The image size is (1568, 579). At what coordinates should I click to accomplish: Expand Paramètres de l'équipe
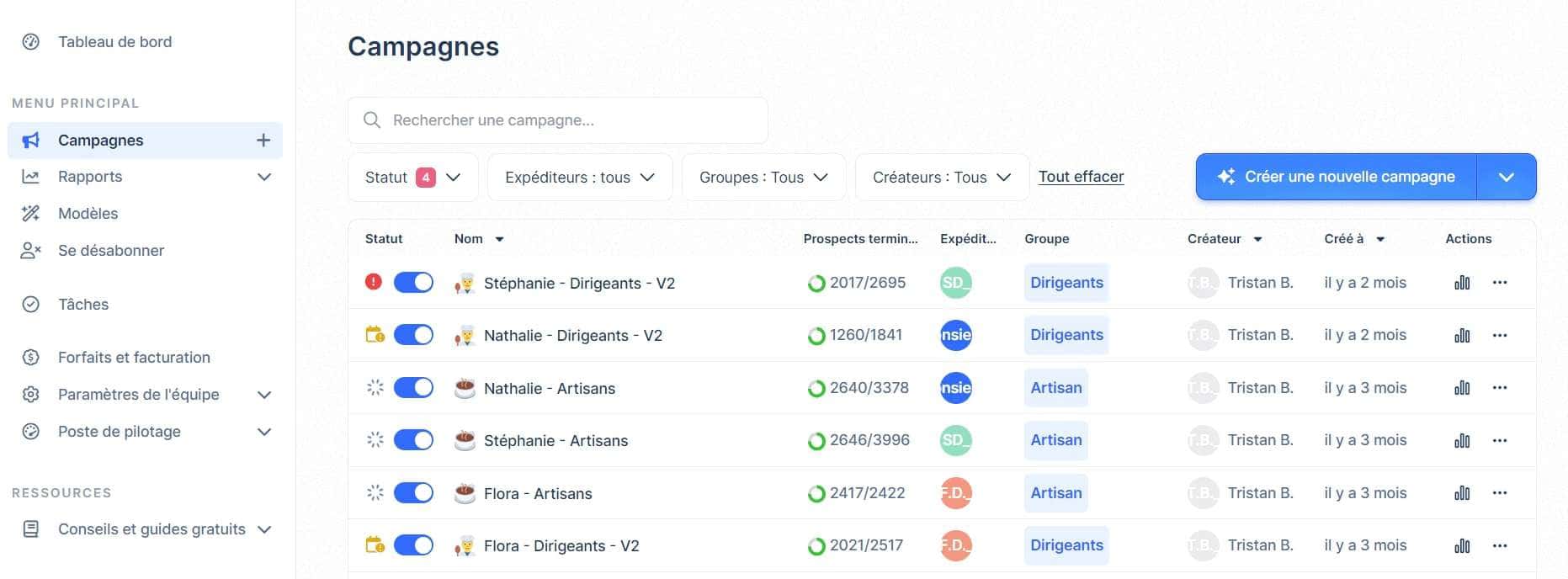[x=264, y=395]
